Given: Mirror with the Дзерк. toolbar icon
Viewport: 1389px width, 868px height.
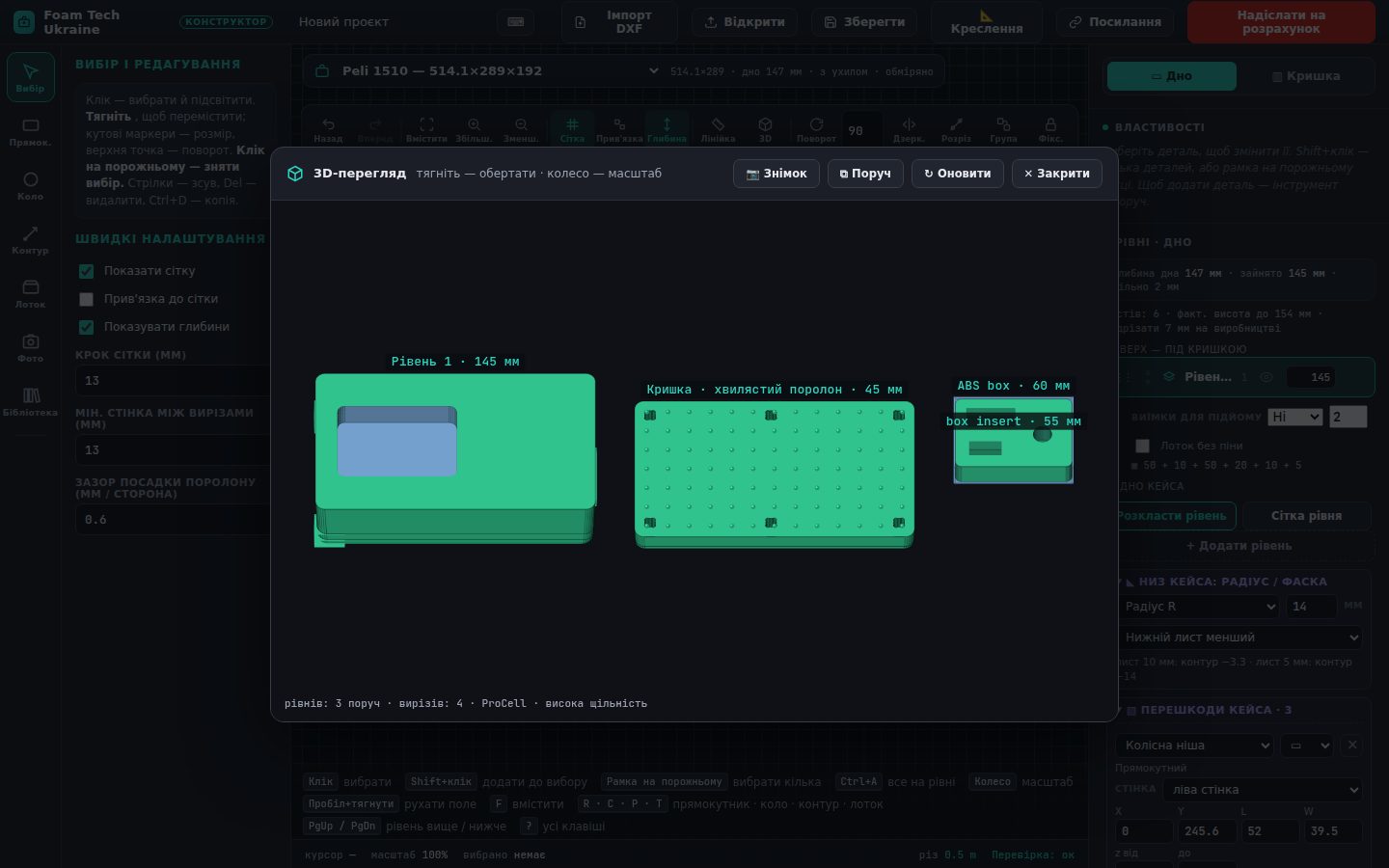Looking at the screenshot, I should pyautogui.click(x=909, y=129).
